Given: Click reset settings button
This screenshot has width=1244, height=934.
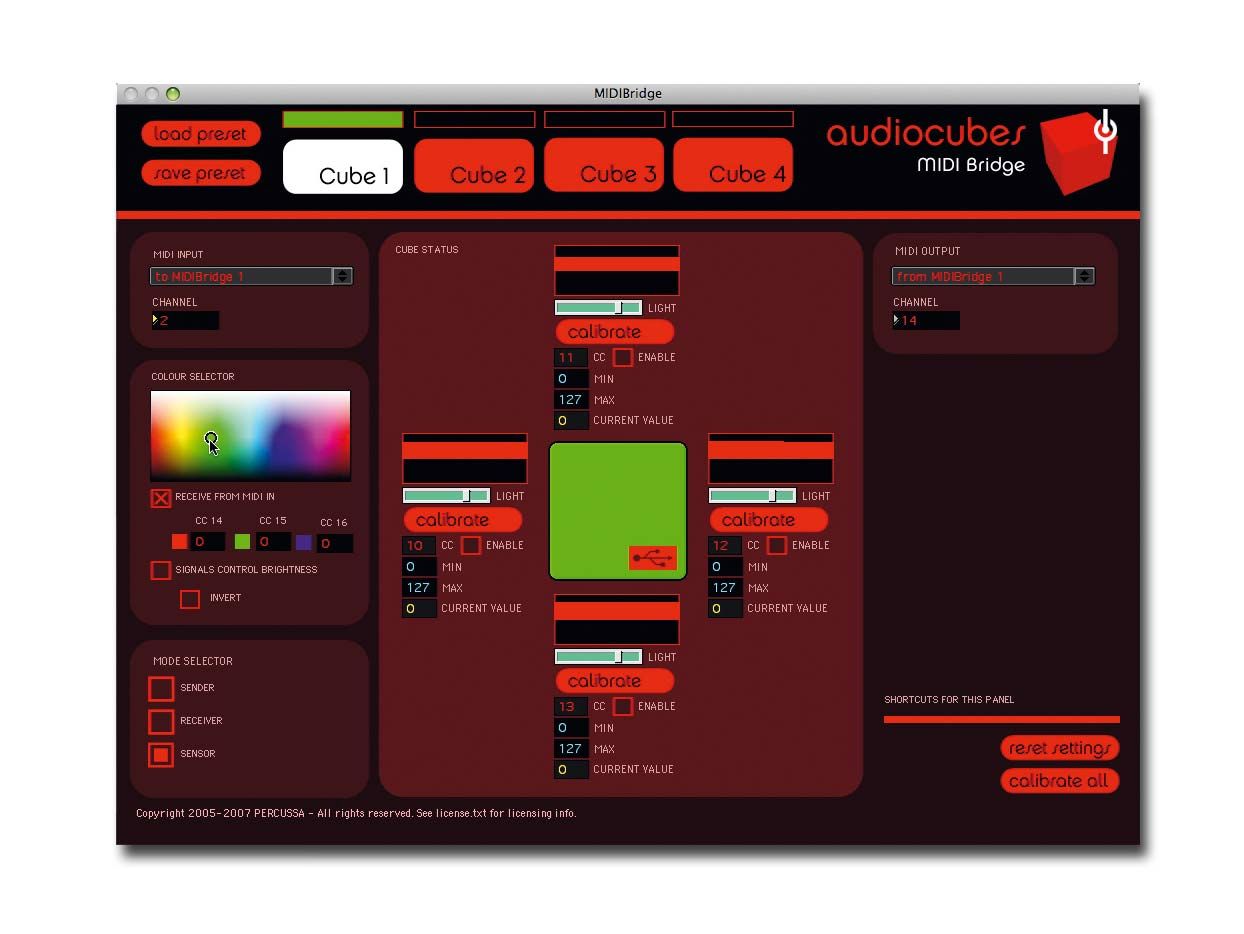Looking at the screenshot, I should tap(1060, 748).
